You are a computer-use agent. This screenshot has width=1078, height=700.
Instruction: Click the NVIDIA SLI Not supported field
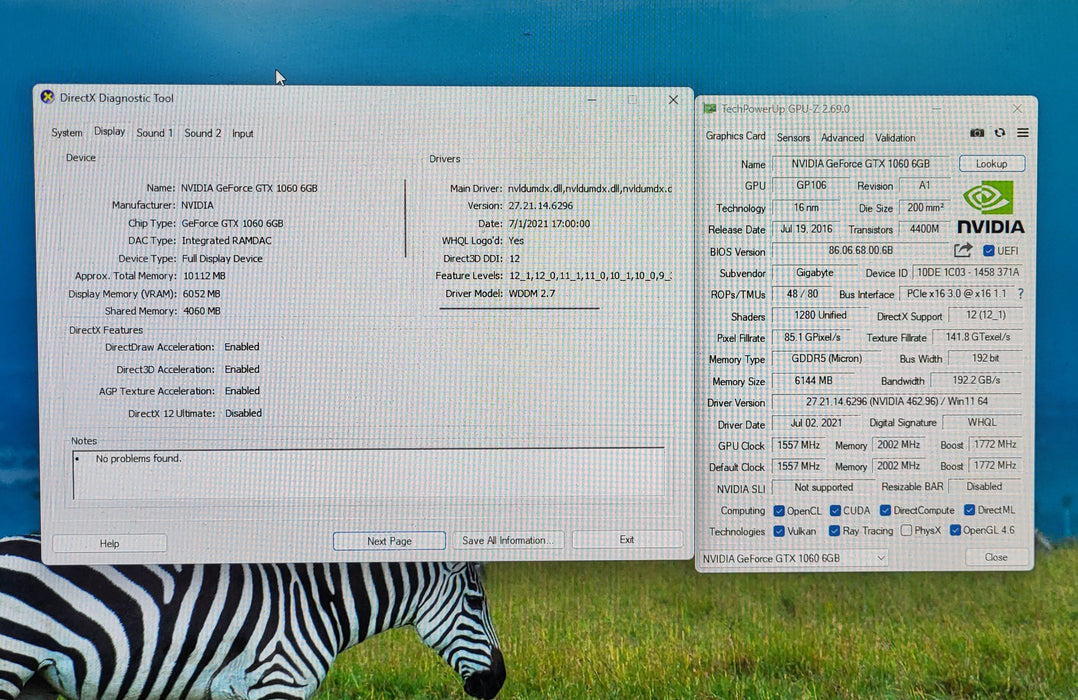point(824,487)
